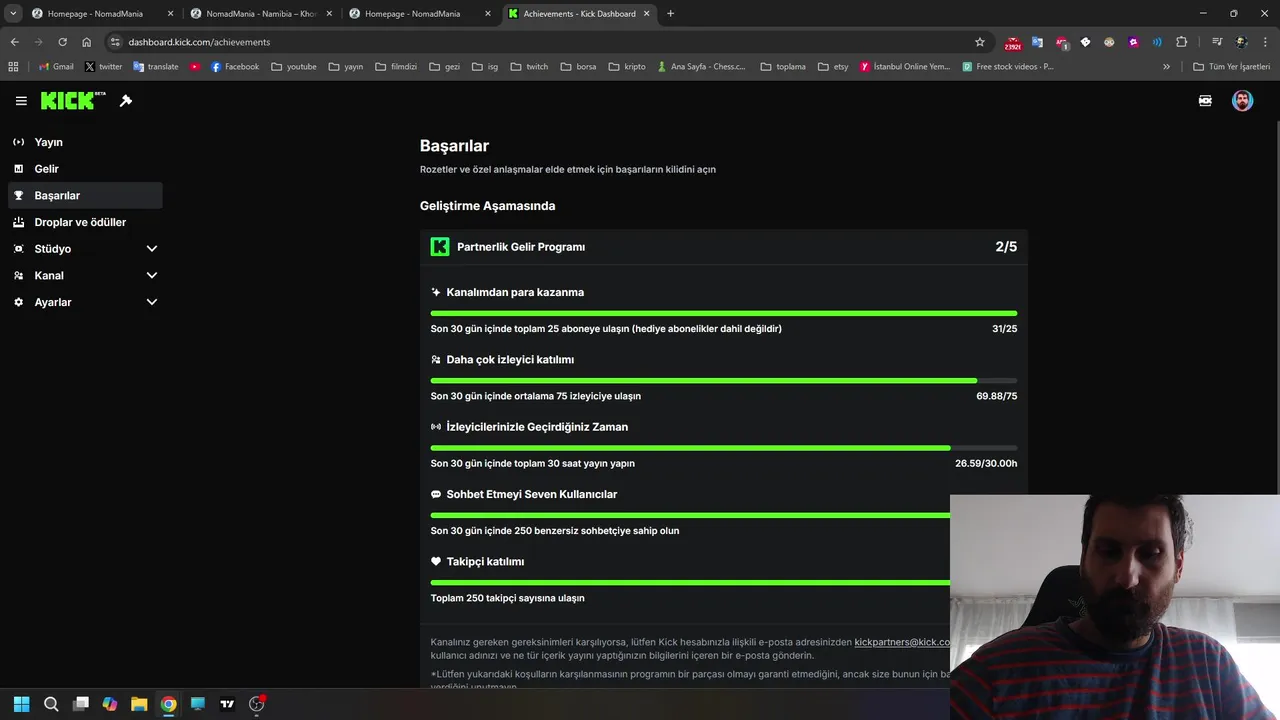1280x720 pixels.
Task: Switch to the NomadMania Namibia tab
Action: pos(260,14)
